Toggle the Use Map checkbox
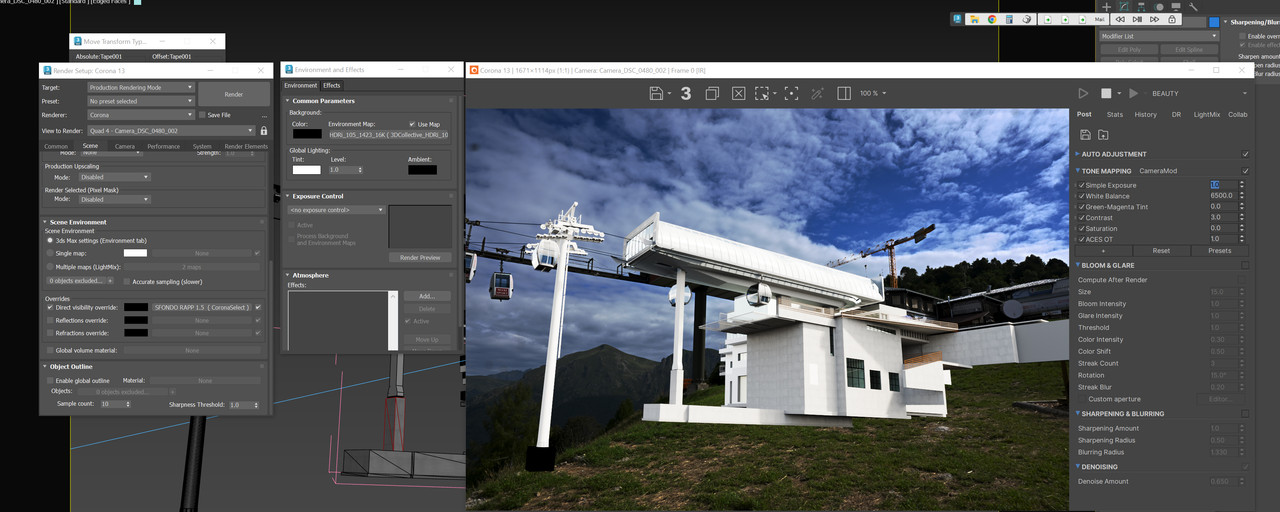 pos(413,124)
